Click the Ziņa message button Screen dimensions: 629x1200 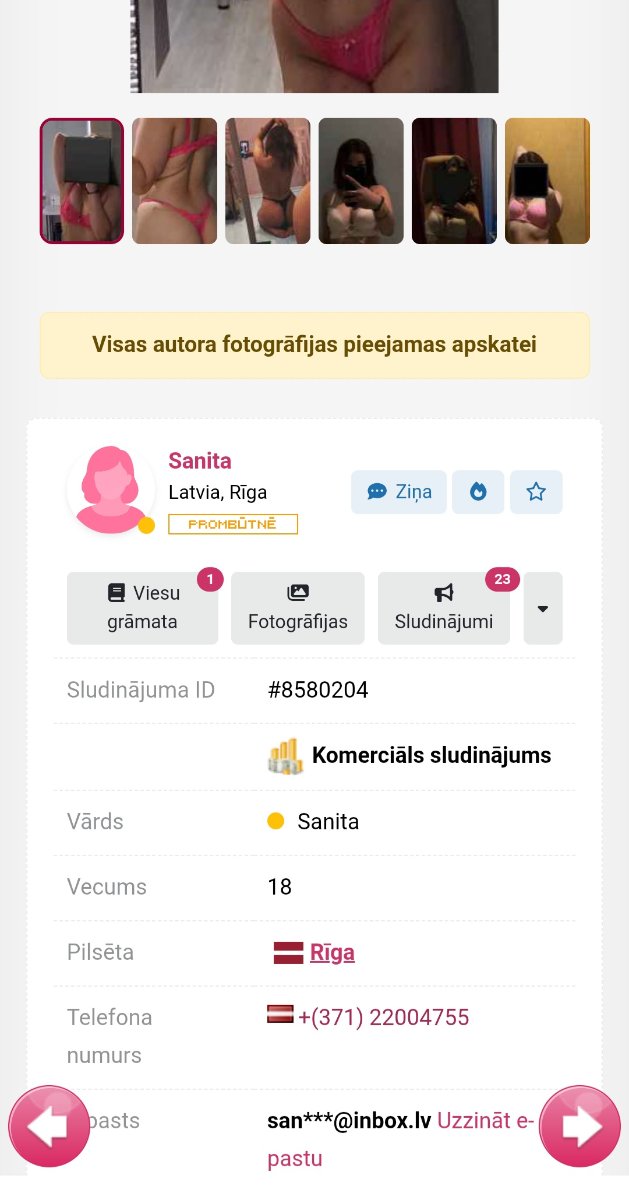pos(399,492)
